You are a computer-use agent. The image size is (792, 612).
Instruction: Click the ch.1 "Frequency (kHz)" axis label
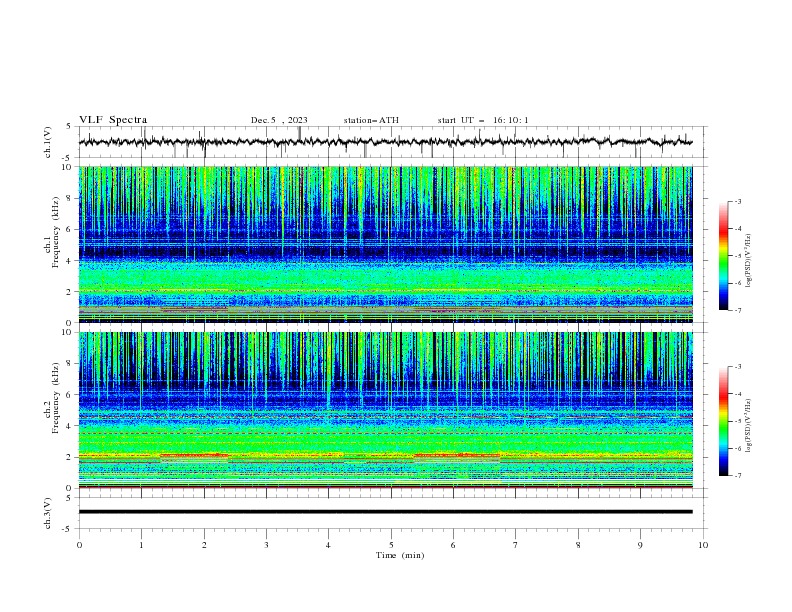click(56, 233)
